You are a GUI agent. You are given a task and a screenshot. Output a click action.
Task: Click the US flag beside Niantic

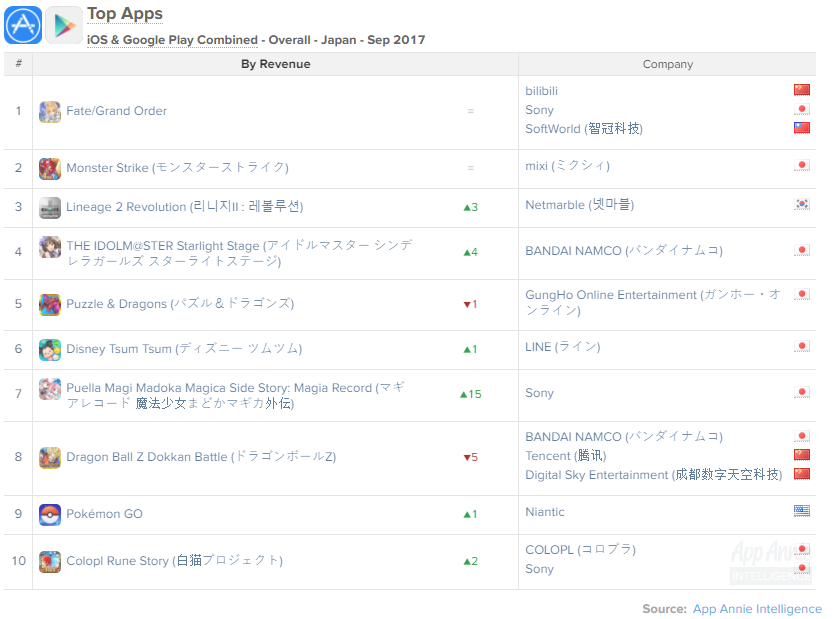pyautogui.click(x=802, y=511)
